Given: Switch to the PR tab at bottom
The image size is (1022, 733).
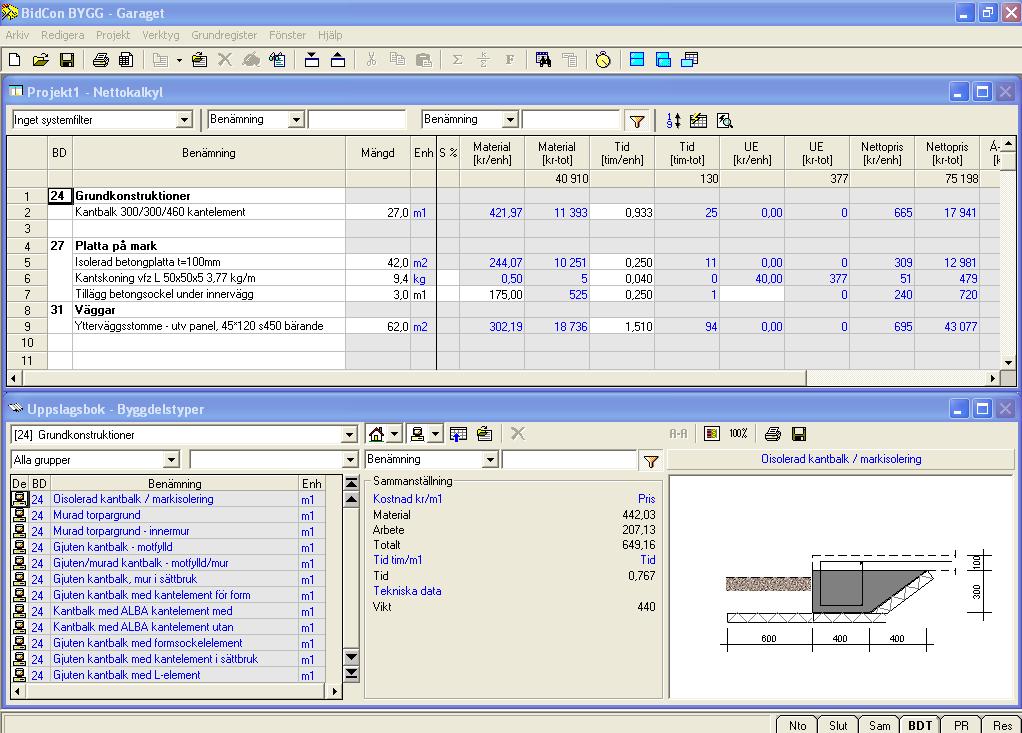Looking at the screenshot, I should click(x=961, y=725).
